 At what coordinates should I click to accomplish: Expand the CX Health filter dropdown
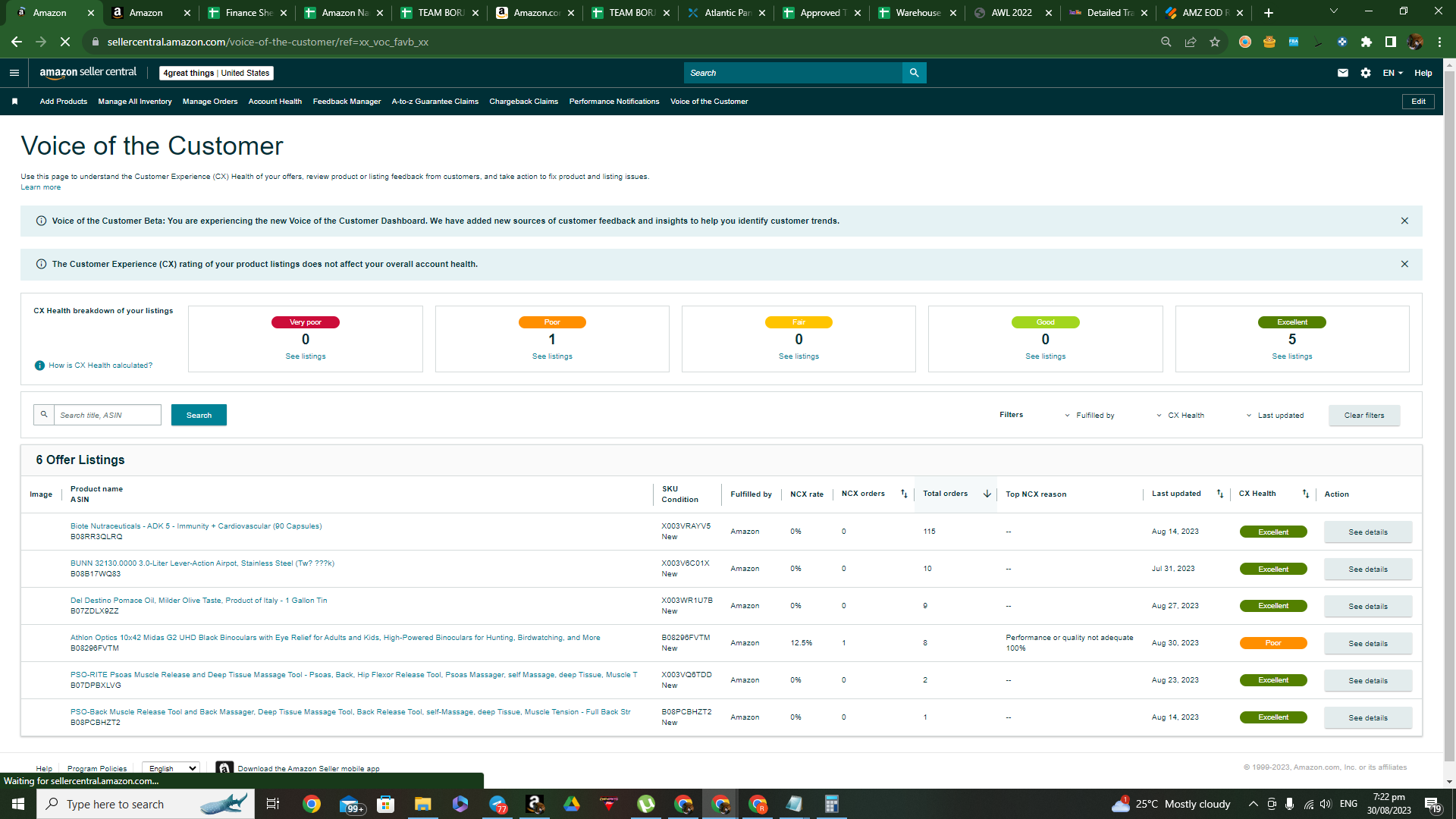pyautogui.click(x=1181, y=416)
